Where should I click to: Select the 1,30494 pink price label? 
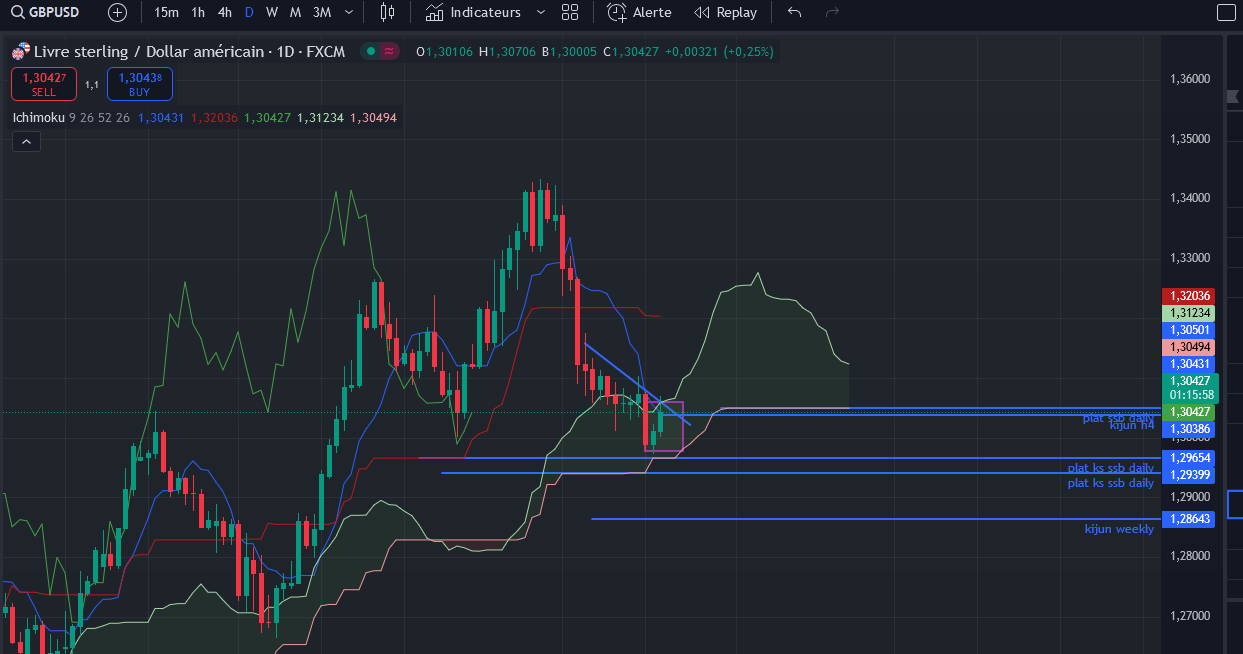[x=1189, y=347]
